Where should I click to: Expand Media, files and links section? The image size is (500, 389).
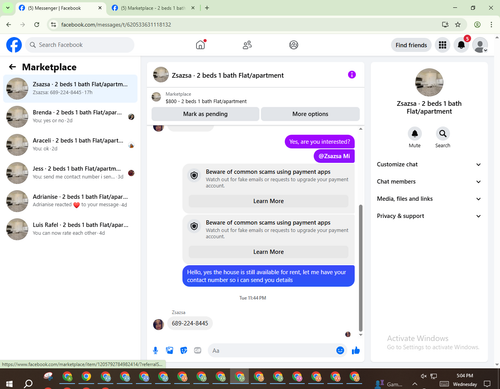[x=429, y=199]
